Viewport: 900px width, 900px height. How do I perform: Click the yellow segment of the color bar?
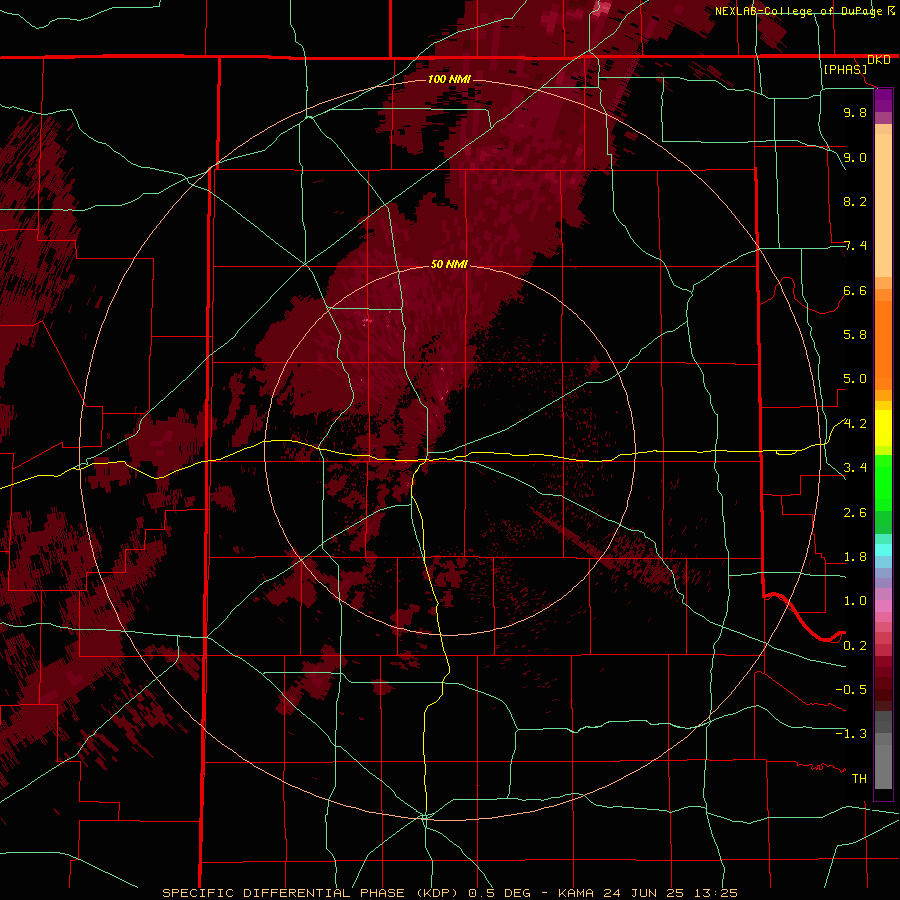[x=883, y=428]
